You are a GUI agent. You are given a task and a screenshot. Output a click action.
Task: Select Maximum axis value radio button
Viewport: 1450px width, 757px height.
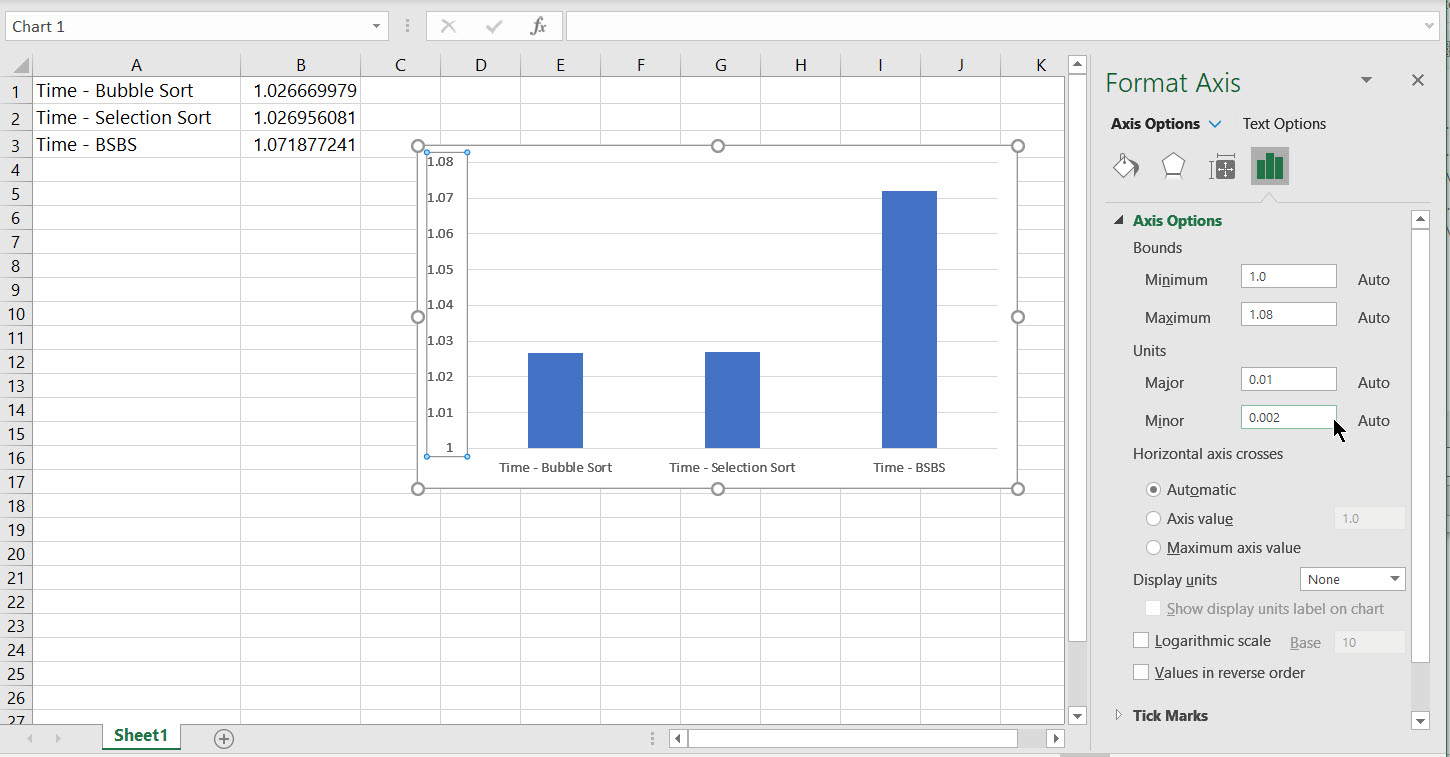(1154, 548)
